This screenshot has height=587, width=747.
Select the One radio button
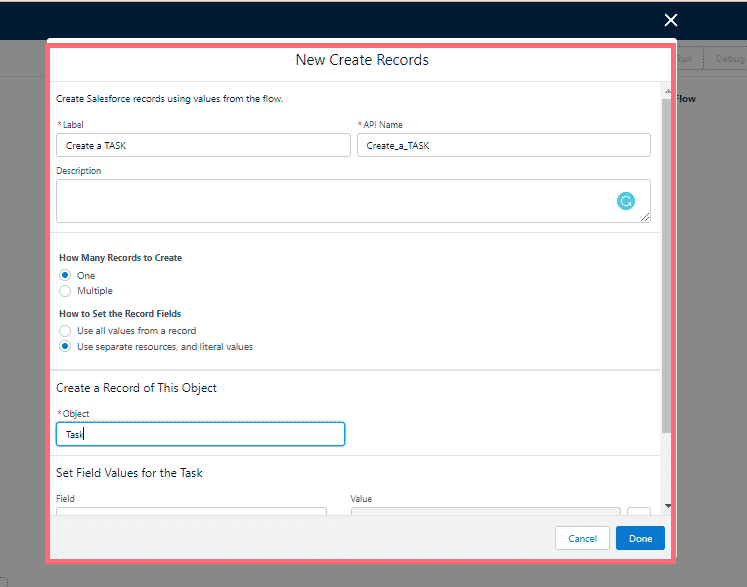click(66, 275)
